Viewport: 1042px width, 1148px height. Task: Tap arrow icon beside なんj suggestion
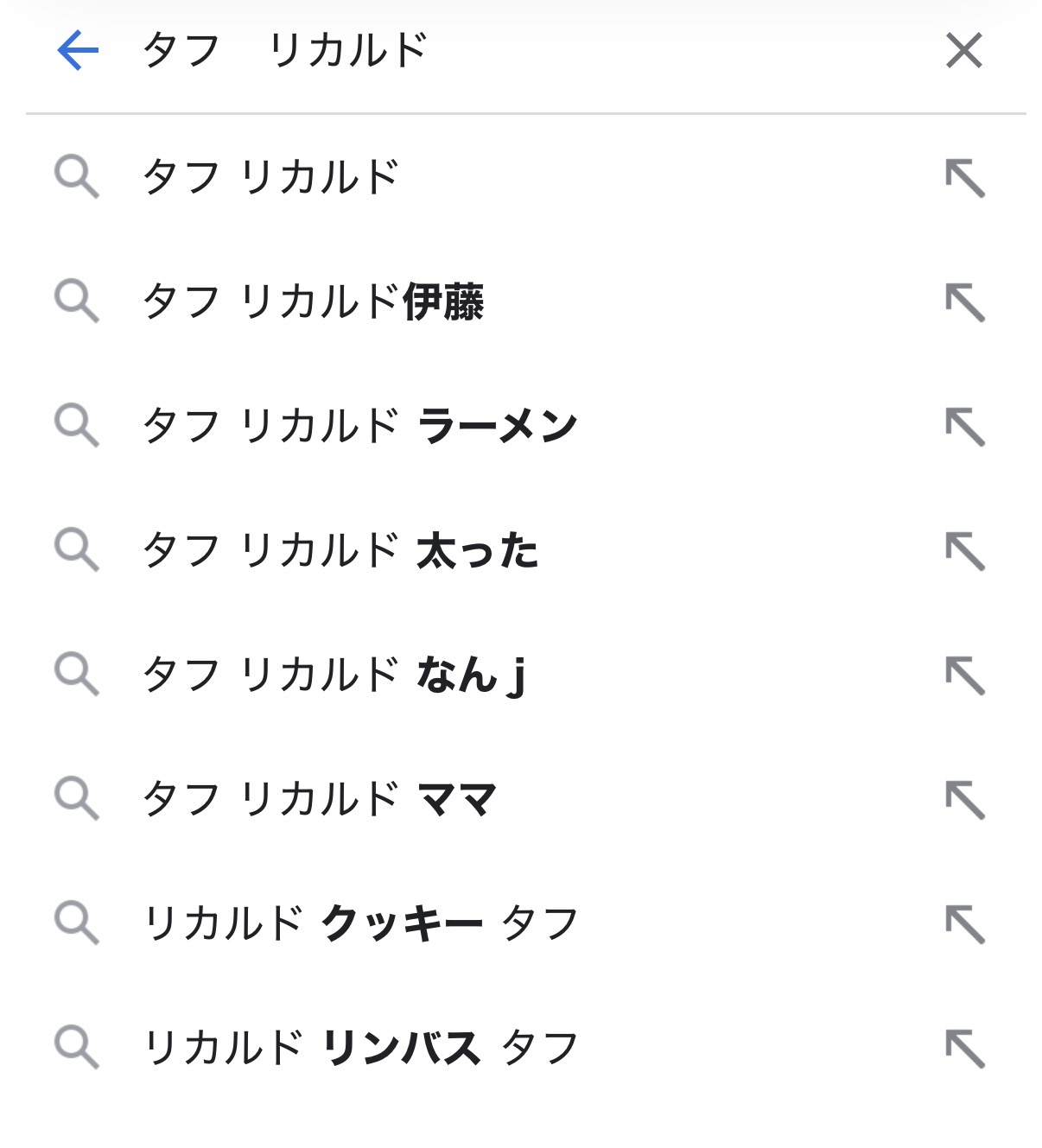point(965,675)
